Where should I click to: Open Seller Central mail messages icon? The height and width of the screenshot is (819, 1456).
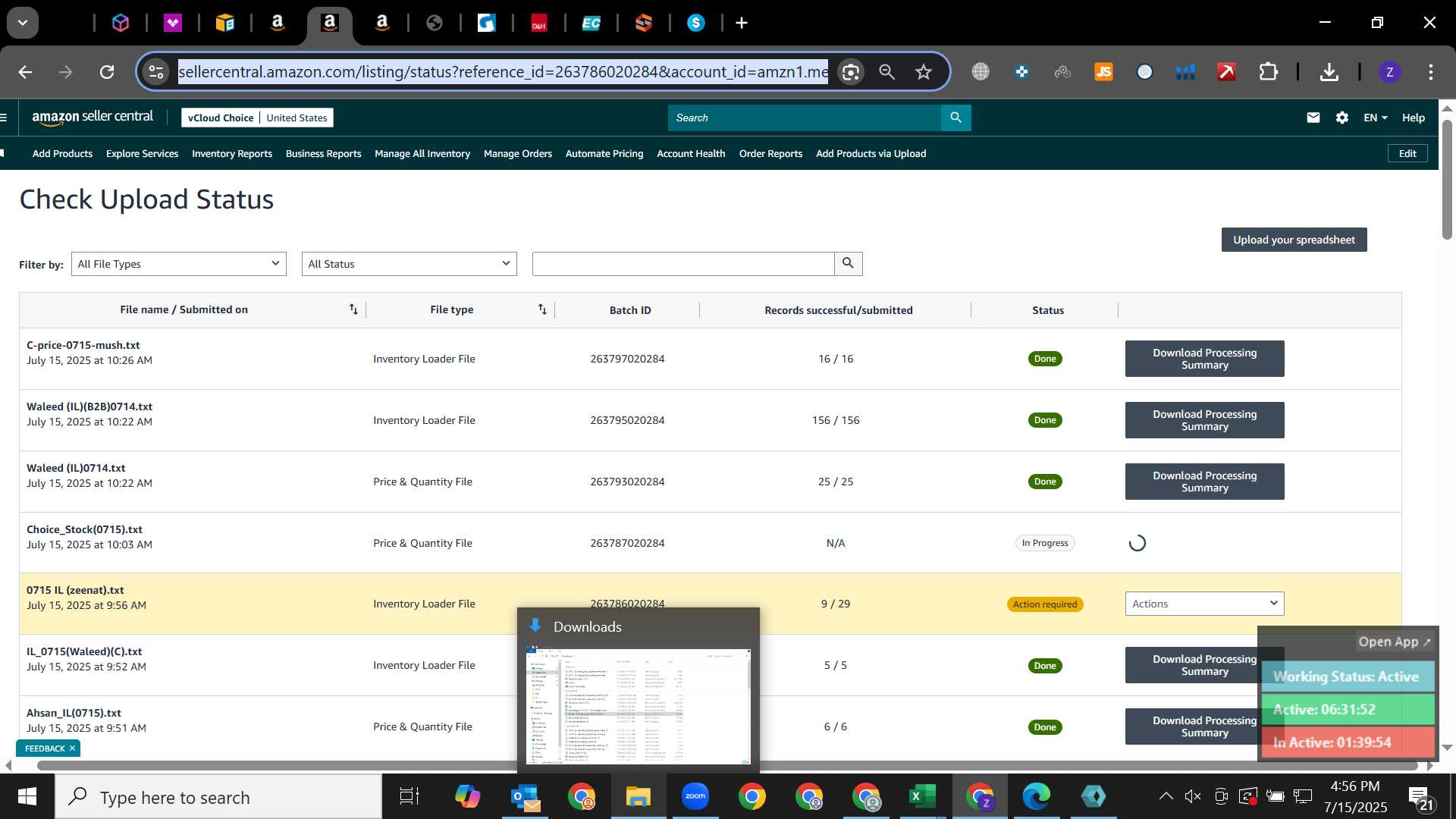(1313, 118)
